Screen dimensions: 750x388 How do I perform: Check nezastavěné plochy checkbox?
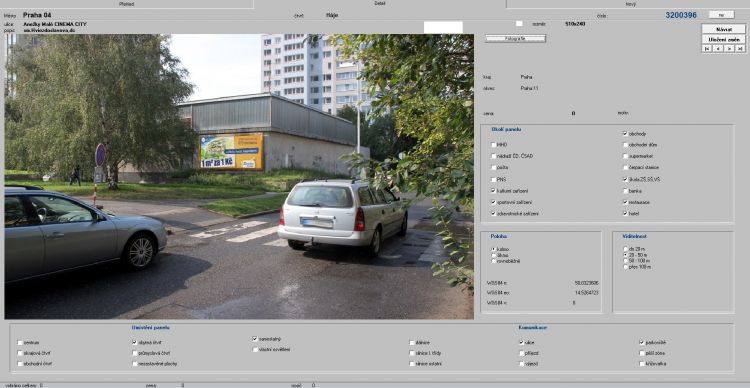click(x=134, y=364)
